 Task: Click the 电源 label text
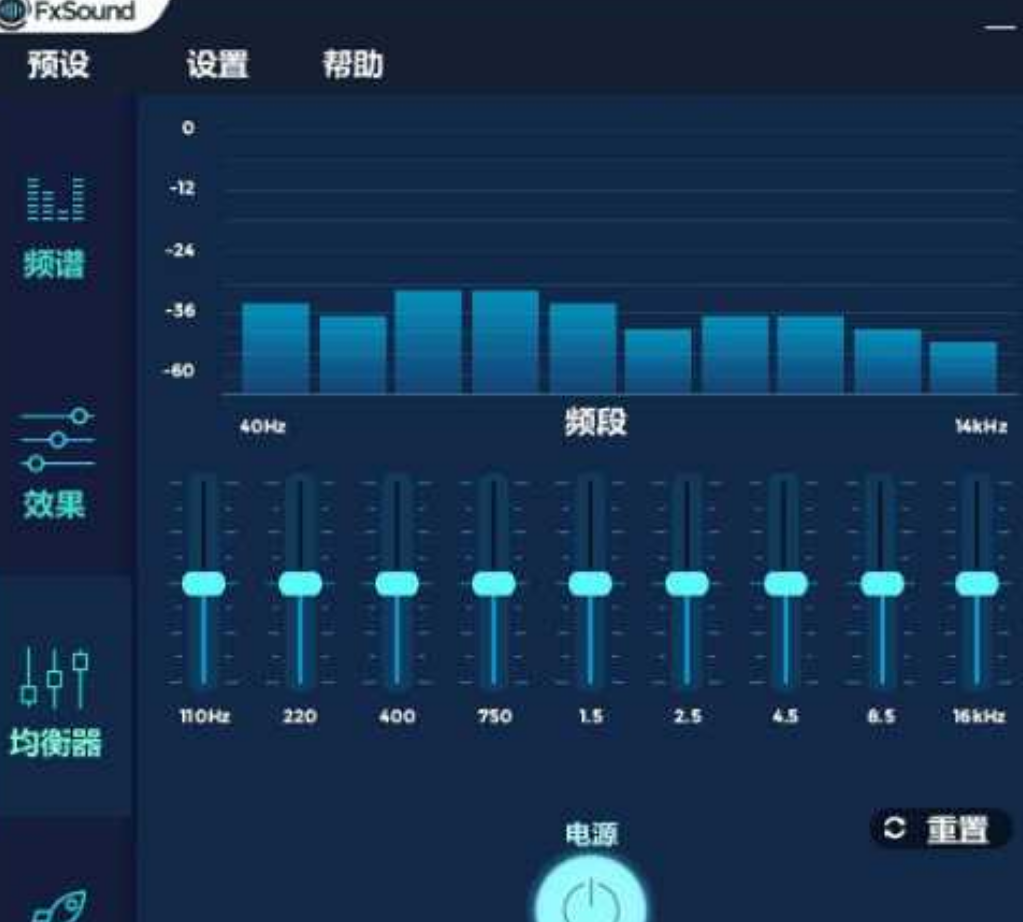click(591, 835)
